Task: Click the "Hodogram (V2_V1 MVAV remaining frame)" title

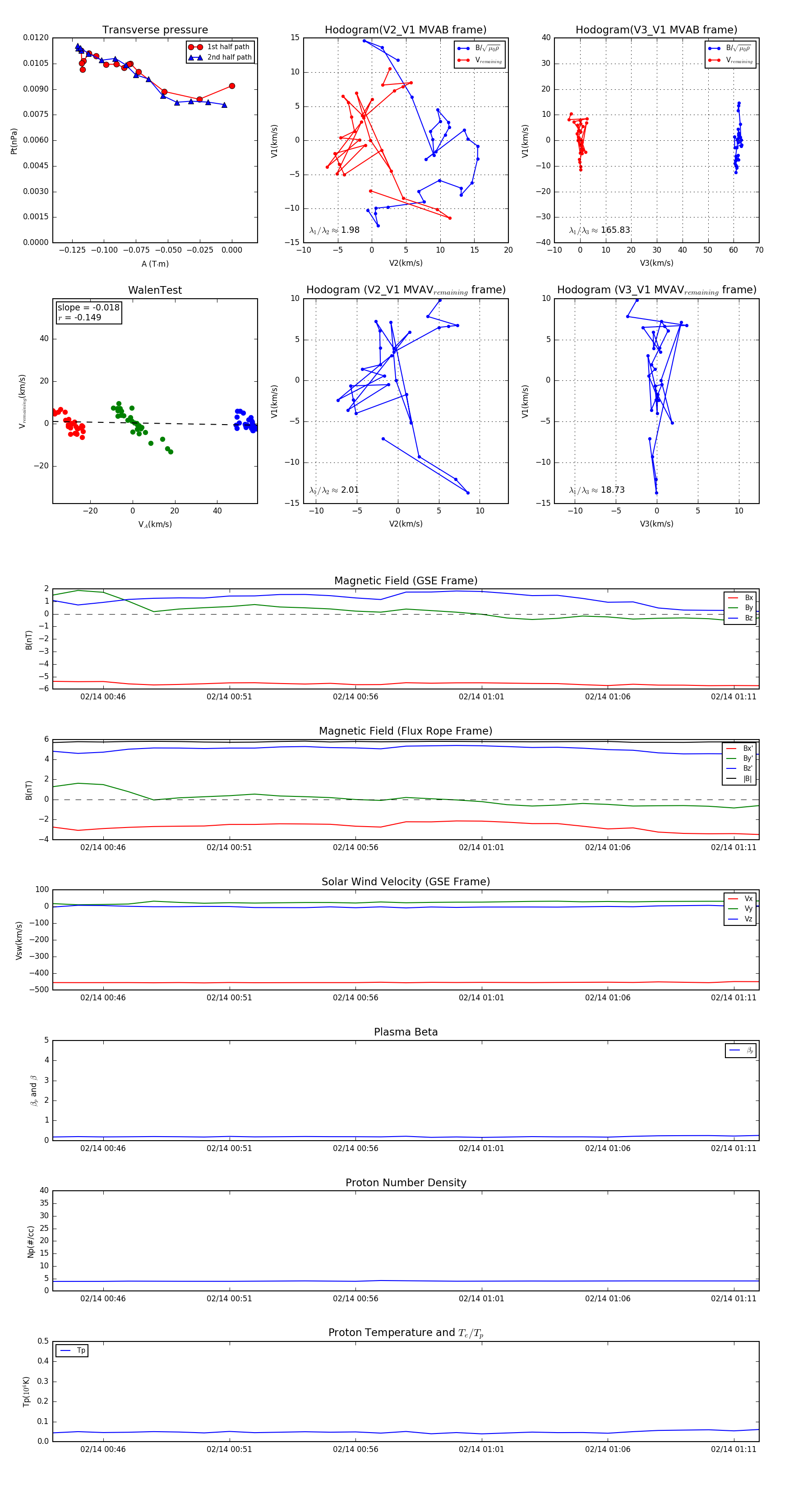Action: tap(406, 290)
